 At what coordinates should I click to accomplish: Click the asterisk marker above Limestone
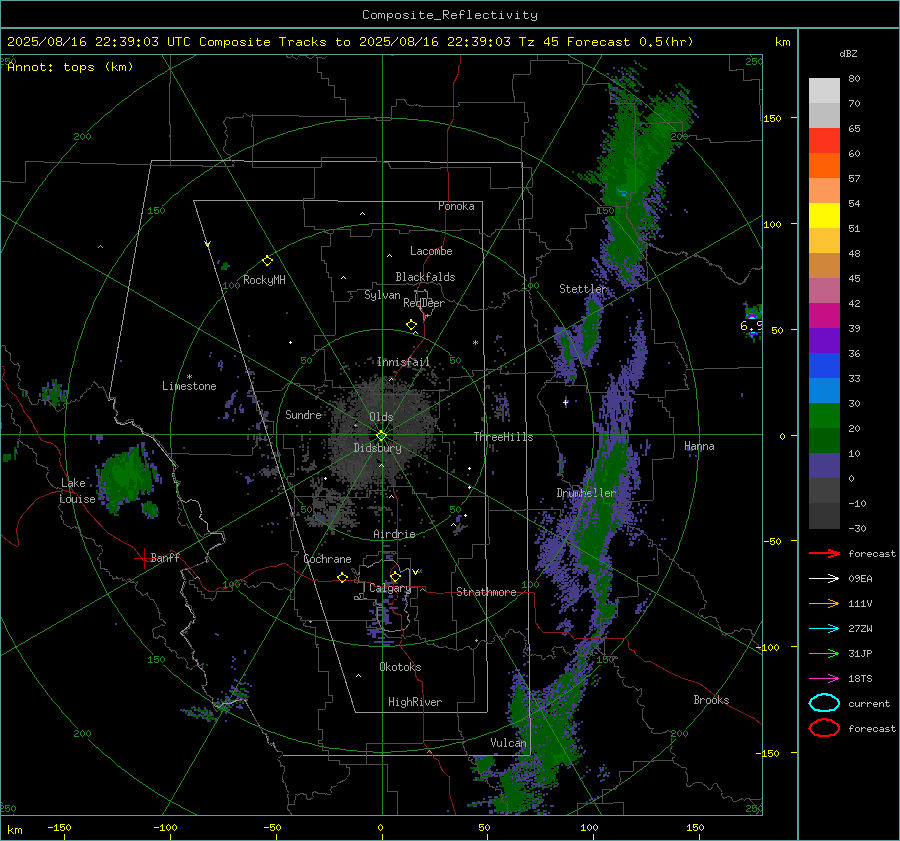tap(189, 377)
